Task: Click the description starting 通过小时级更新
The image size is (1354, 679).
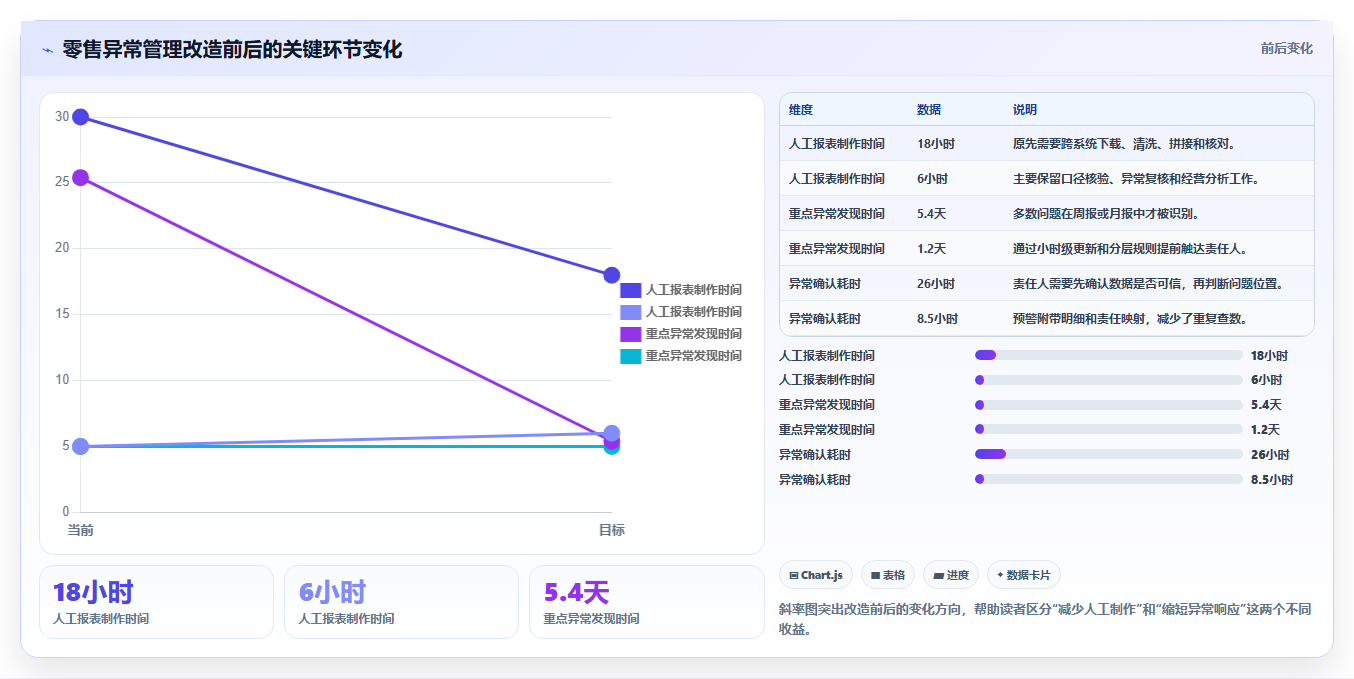Action: point(1130,249)
